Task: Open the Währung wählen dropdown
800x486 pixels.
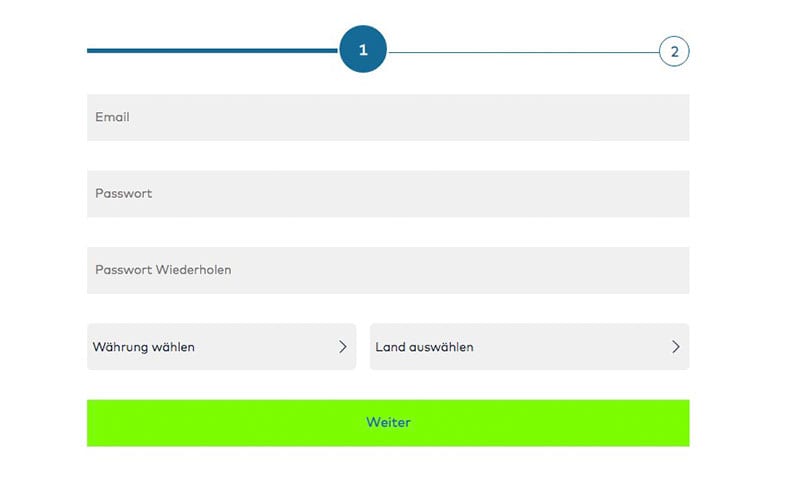Action: pyautogui.click(x=221, y=347)
